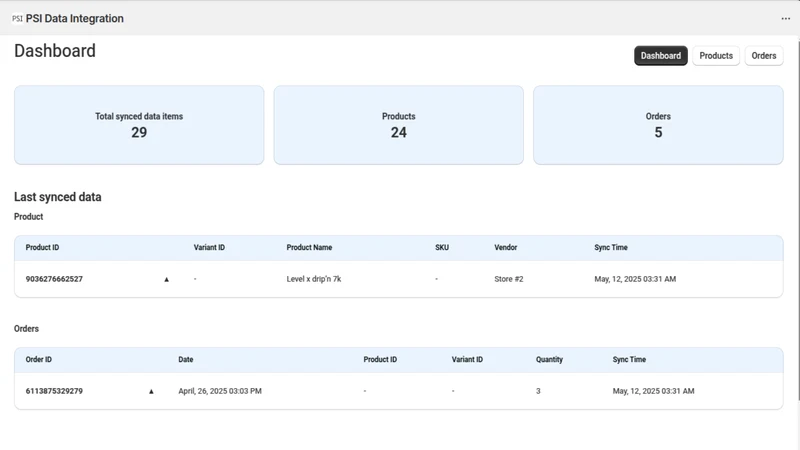Click the product's May, 12, 2025 03:31 AM time
This screenshot has height=450, width=800.
[635, 279]
